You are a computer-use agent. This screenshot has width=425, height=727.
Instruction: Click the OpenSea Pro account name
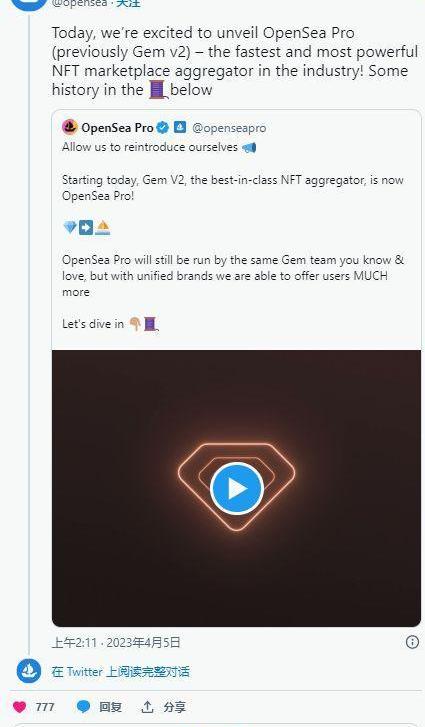pos(117,128)
